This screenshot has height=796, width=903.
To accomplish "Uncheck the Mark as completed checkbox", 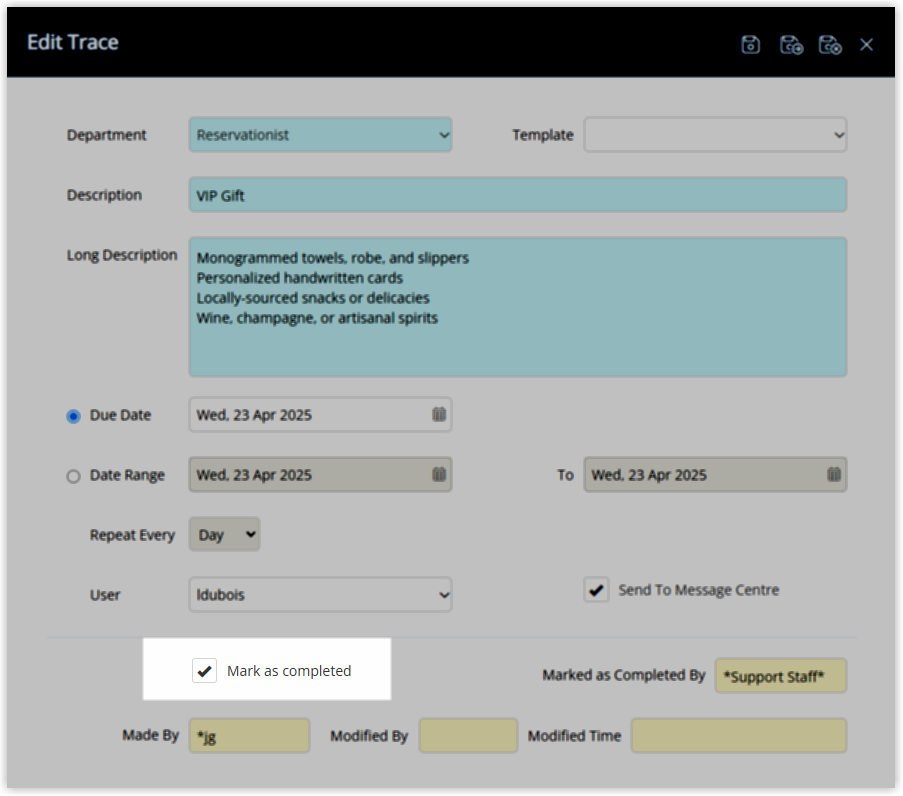I will pyautogui.click(x=204, y=671).
